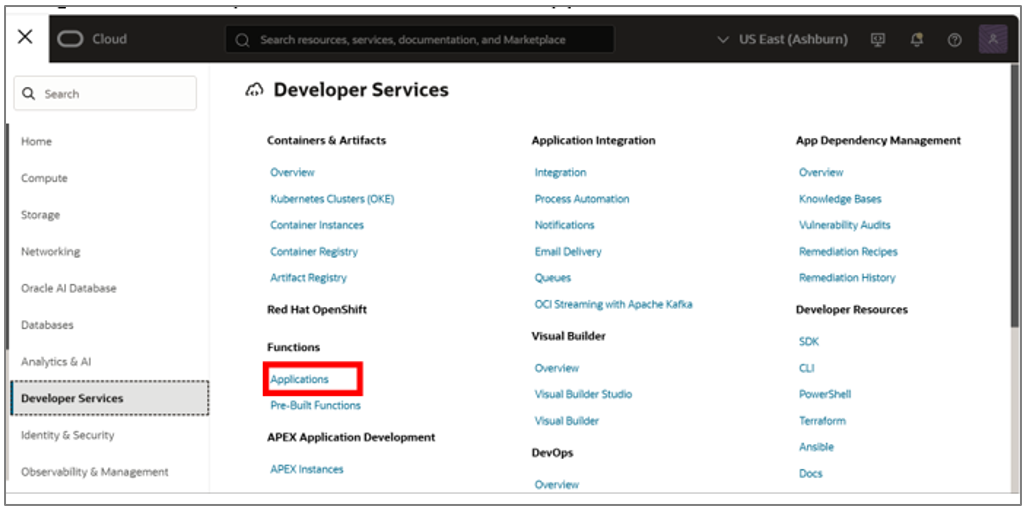This screenshot has width=1024, height=507.
Task: Click the sidebar menu scrollbar
Action: [x=7, y=235]
